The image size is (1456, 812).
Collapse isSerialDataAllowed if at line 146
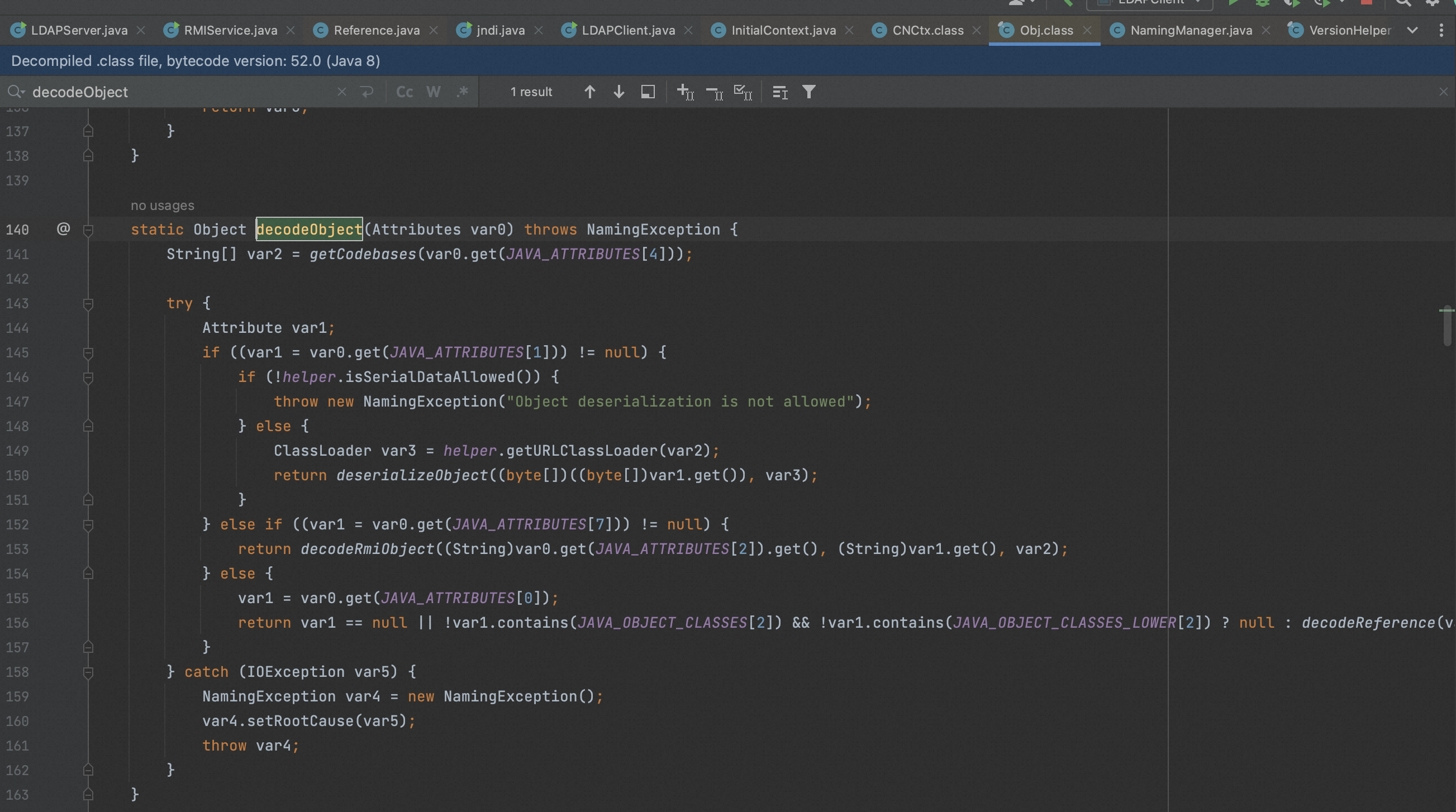88,378
